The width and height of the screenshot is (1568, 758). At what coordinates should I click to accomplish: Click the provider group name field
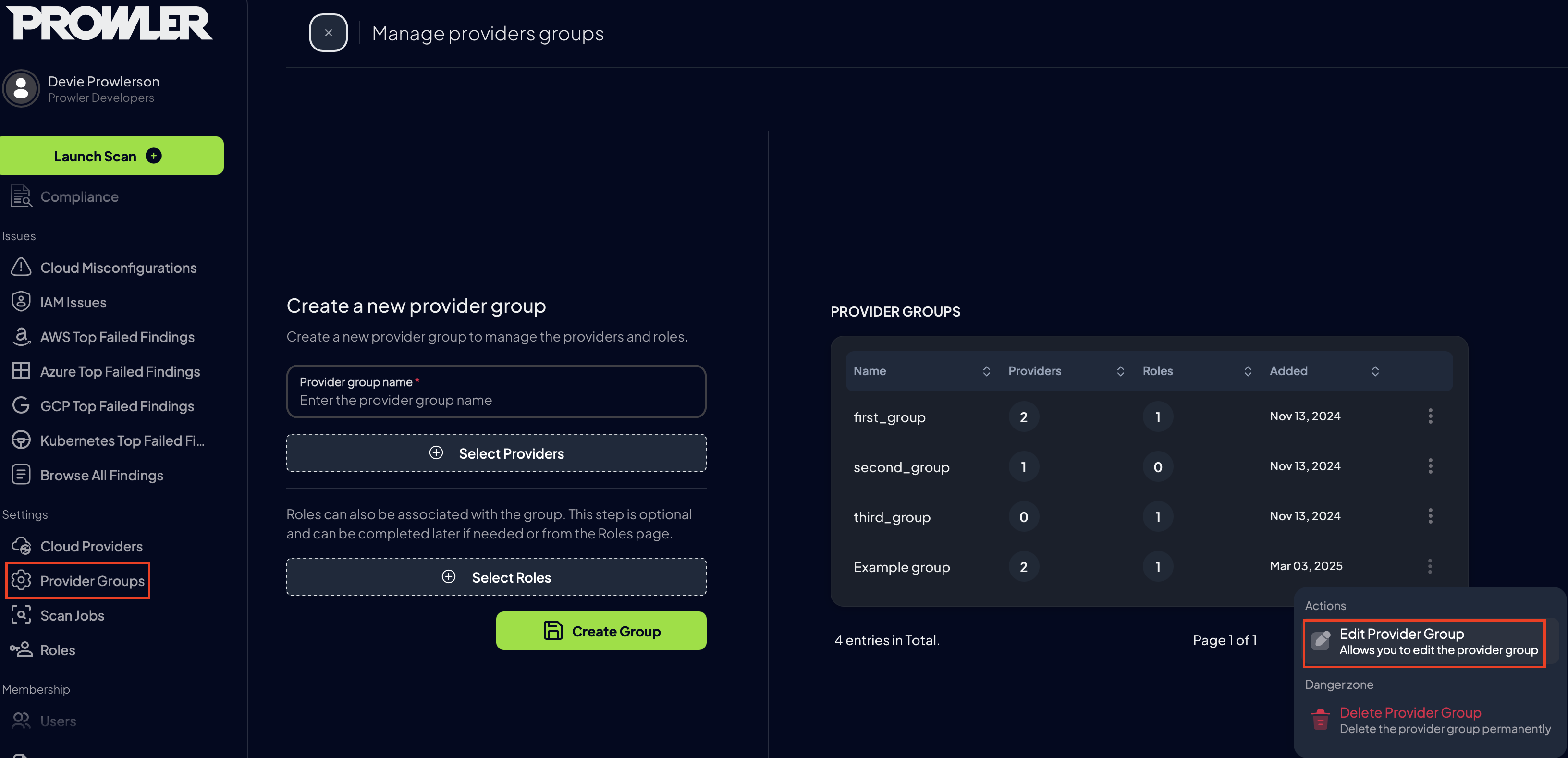[496, 399]
